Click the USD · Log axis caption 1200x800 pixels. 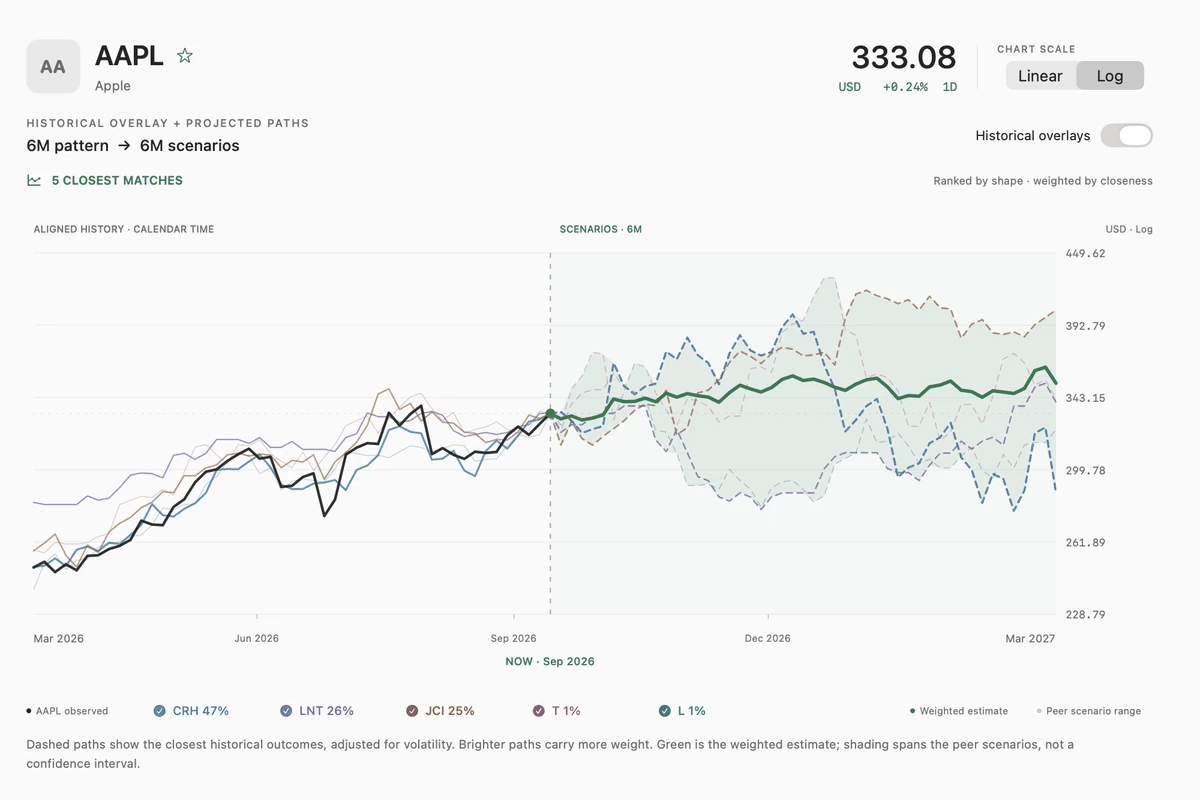click(1129, 229)
